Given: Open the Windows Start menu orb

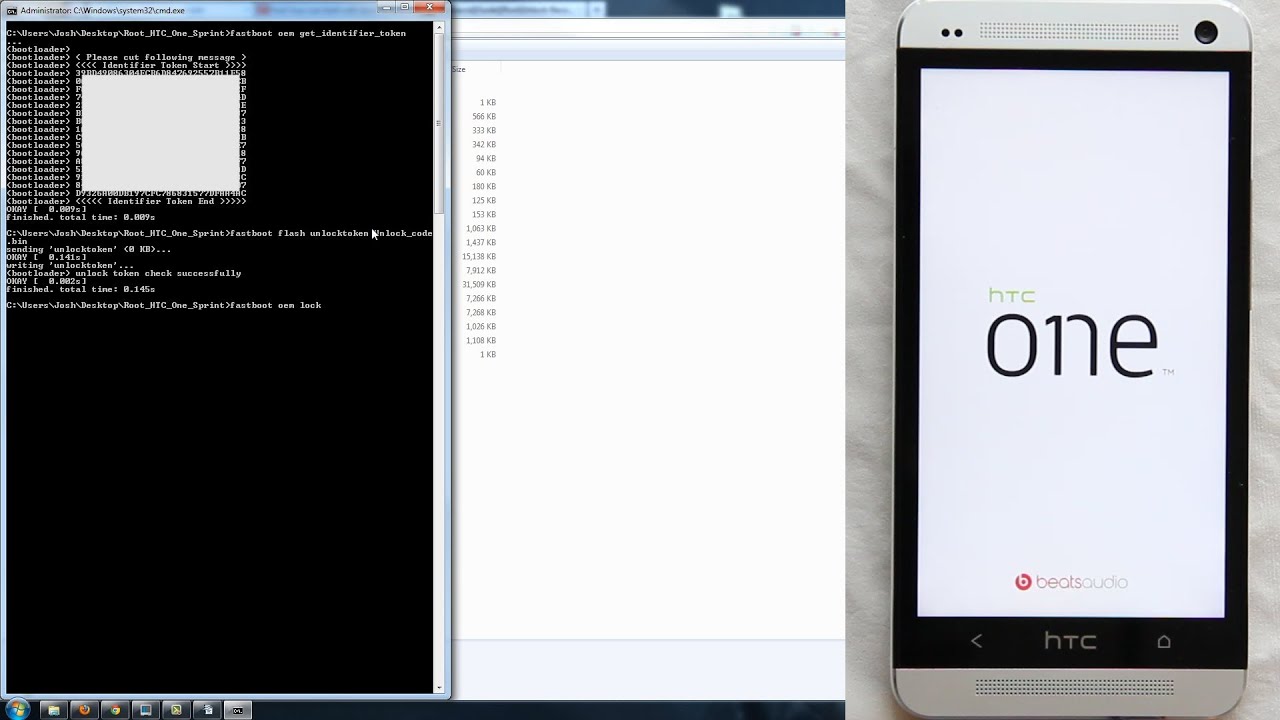Looking at the screenshot, I should click(17, 710).
